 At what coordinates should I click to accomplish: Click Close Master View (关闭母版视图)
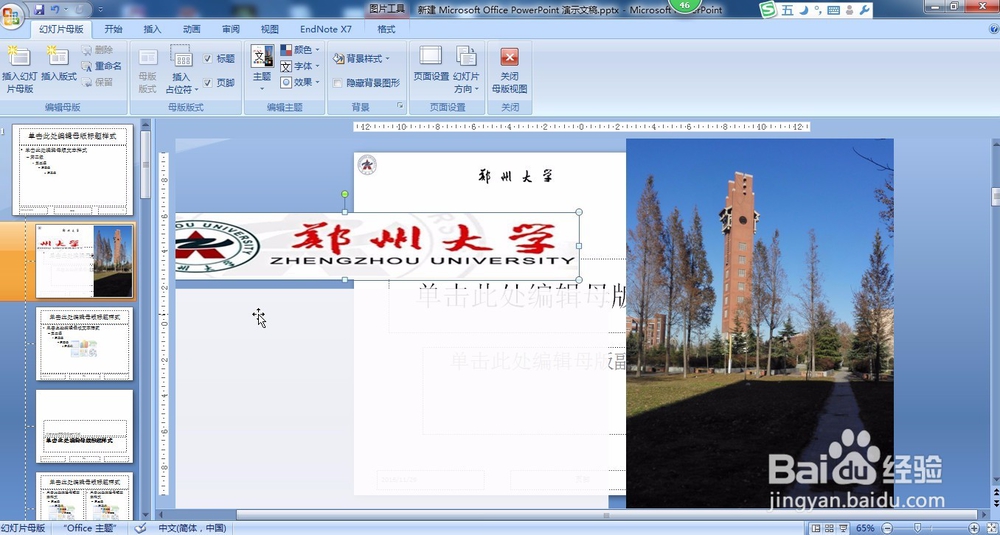tap(510, 70)
